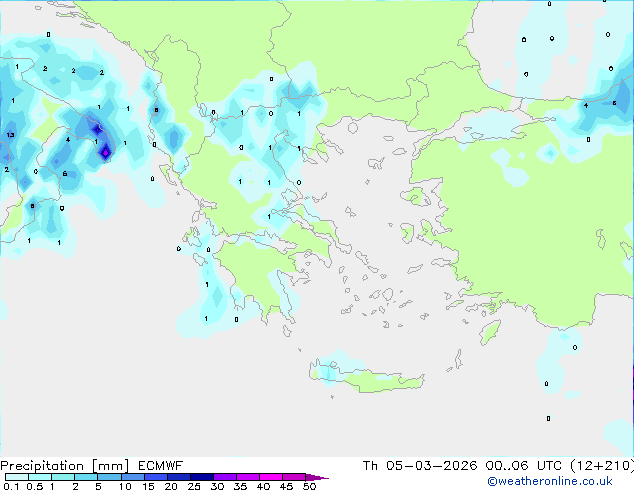Image resolution: width=634 pixels, height=490 pixels.
Task: Select the 5 mm legend color swatch
Action: pos(110,477)
